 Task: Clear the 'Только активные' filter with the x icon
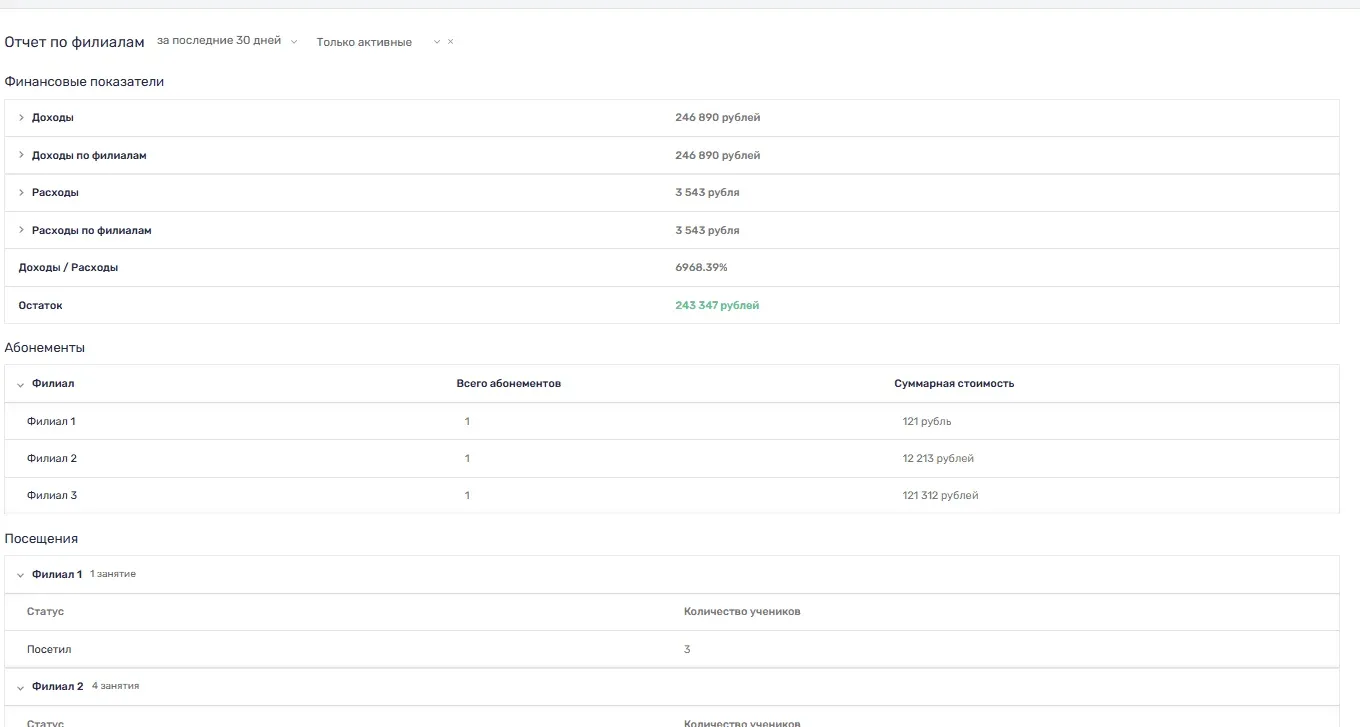click(450, 42)
